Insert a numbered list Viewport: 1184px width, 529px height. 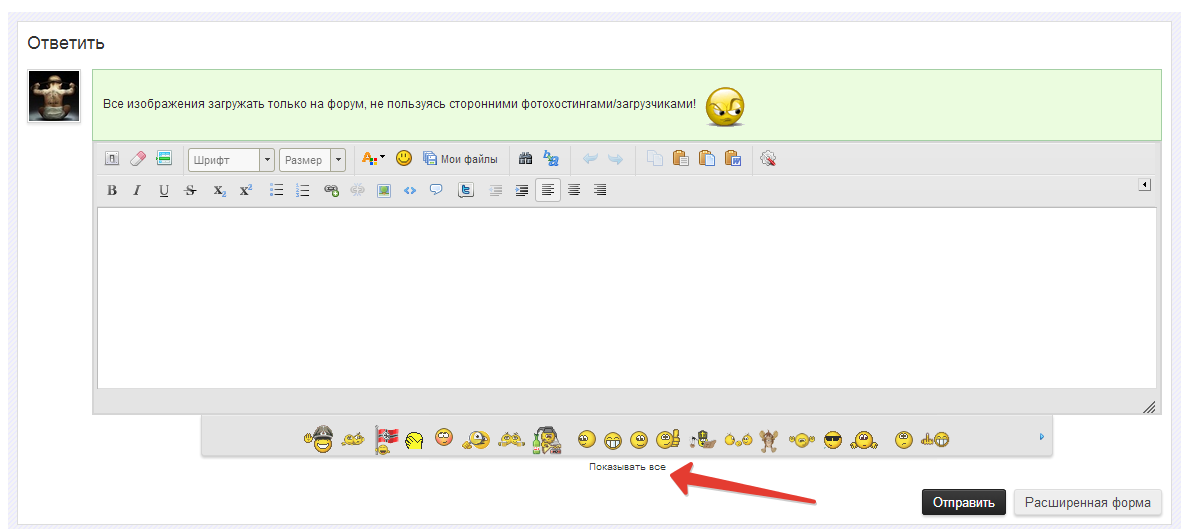point(303,190)
